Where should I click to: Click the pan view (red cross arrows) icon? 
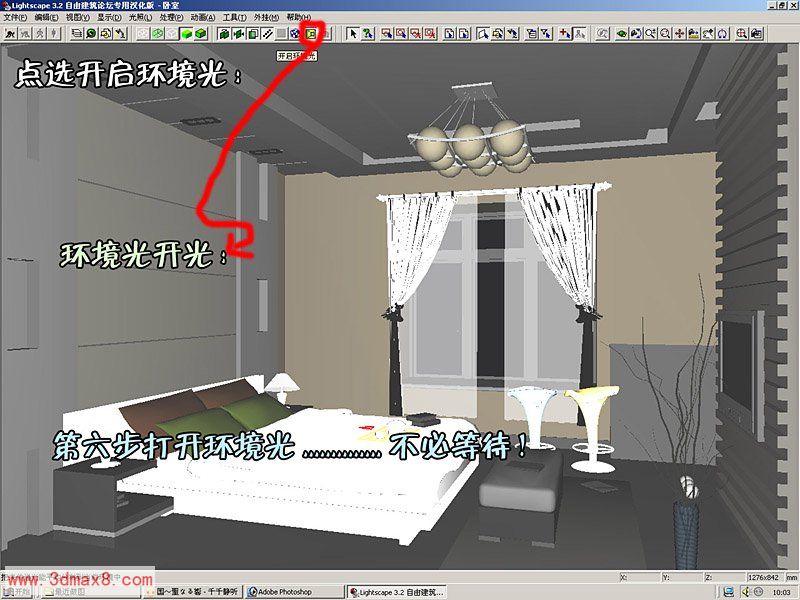coord(680,33)
